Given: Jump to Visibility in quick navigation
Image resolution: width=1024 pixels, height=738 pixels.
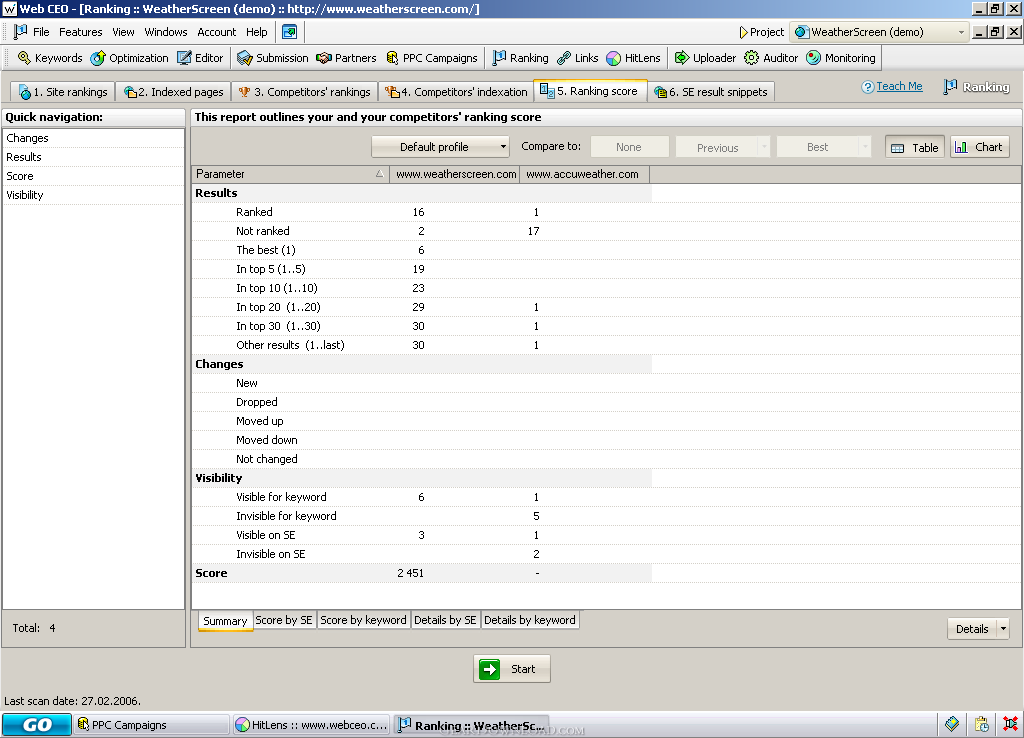Looking at the screenshot, I should pos(93,195).
